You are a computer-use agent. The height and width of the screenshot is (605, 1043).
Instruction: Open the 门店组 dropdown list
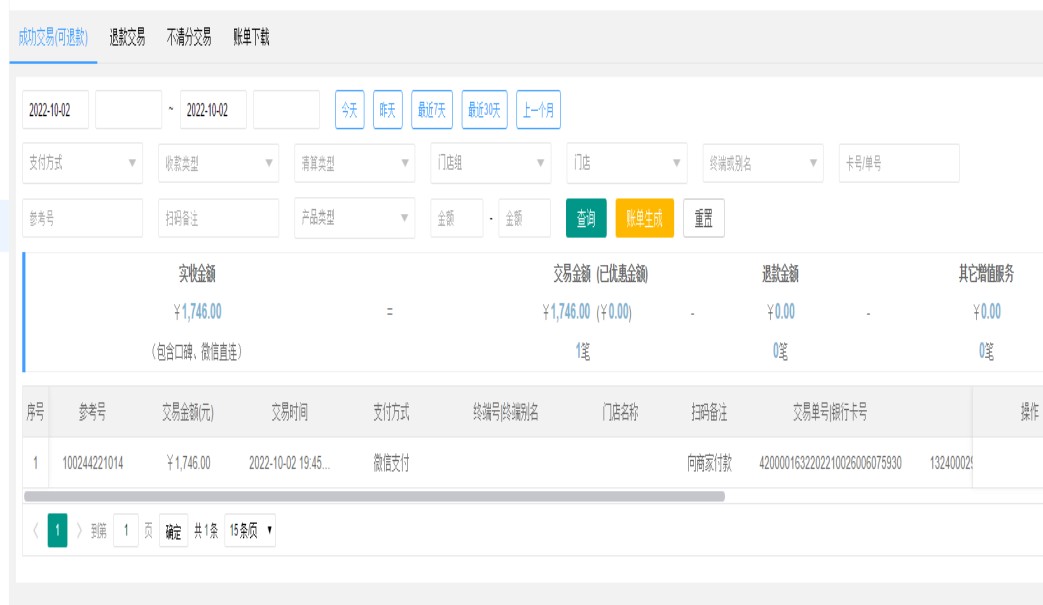tap(490, 163)
